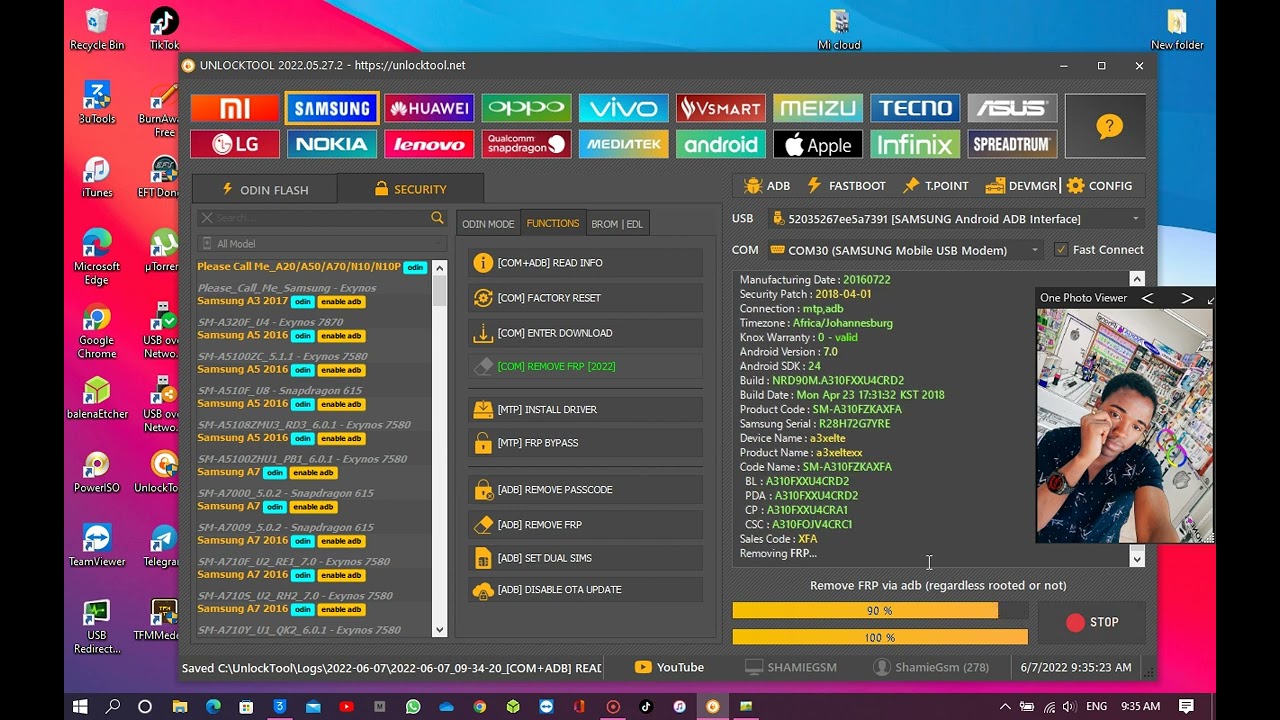1280x720 pixels.
Task: Select the Vsmart brand tile
Action: [x=720, y=108]
